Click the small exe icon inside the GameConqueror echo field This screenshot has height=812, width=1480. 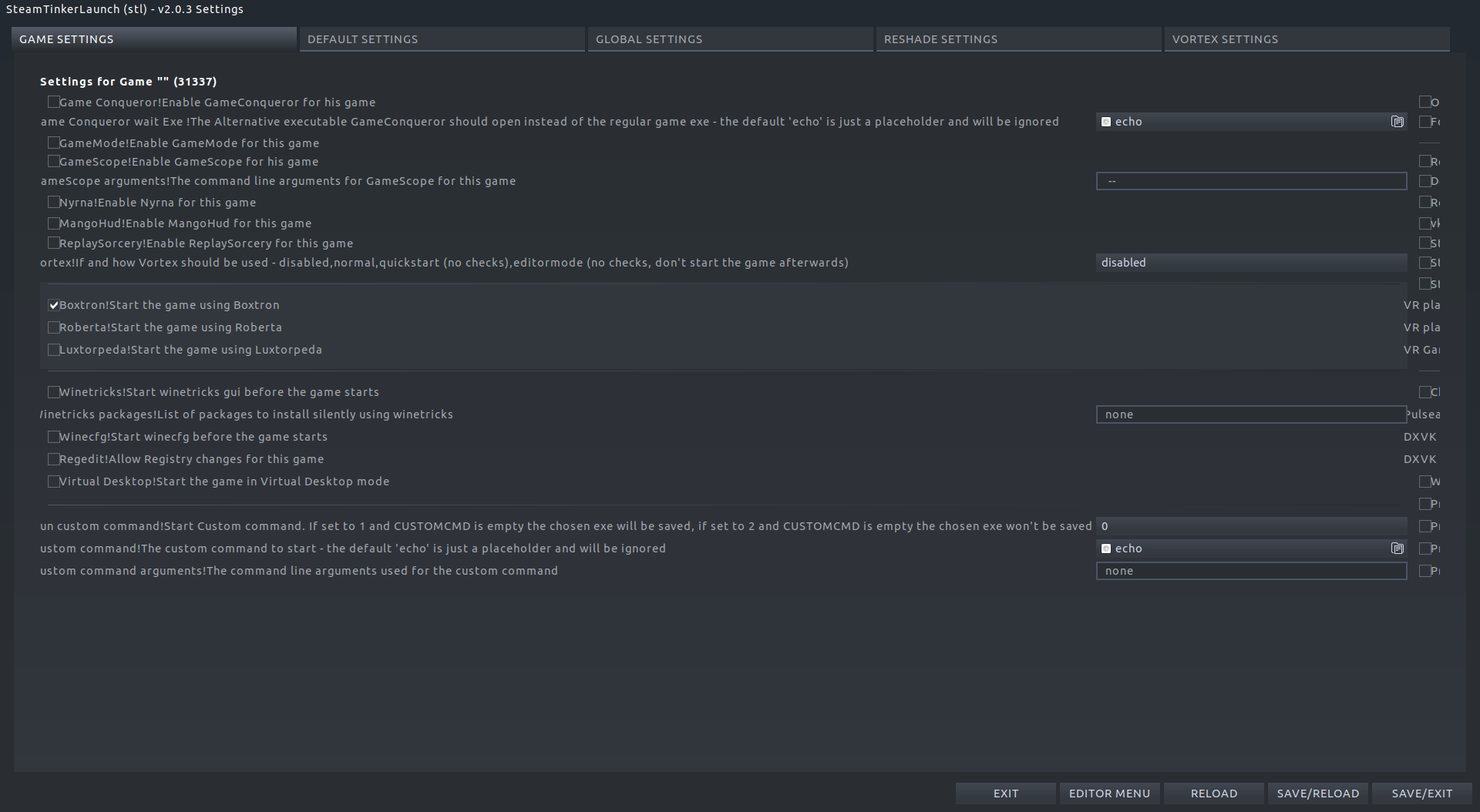pyautogui.click(x=1105, y=121)
